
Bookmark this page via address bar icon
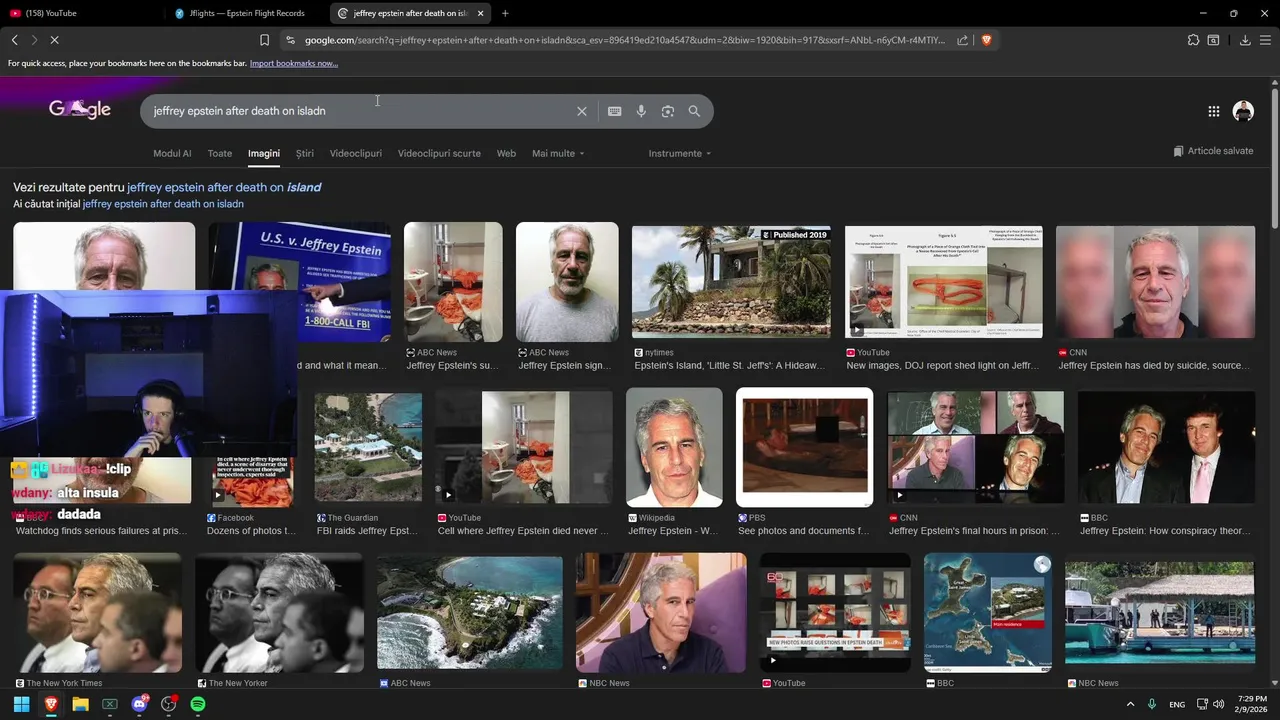pos(264,40)
